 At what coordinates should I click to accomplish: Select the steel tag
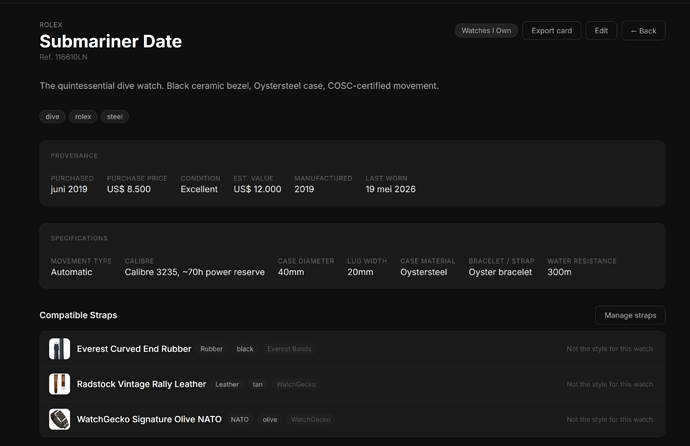tap(115, 117)
